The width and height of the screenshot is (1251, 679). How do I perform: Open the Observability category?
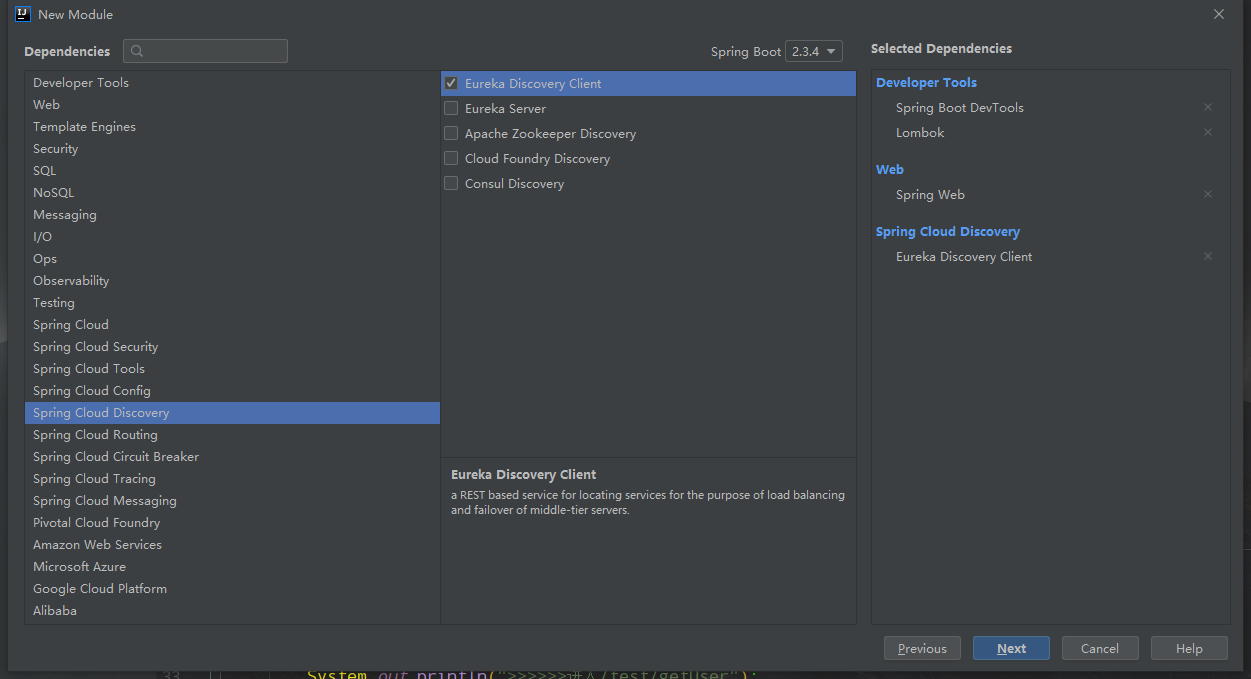tap(232, 281)
